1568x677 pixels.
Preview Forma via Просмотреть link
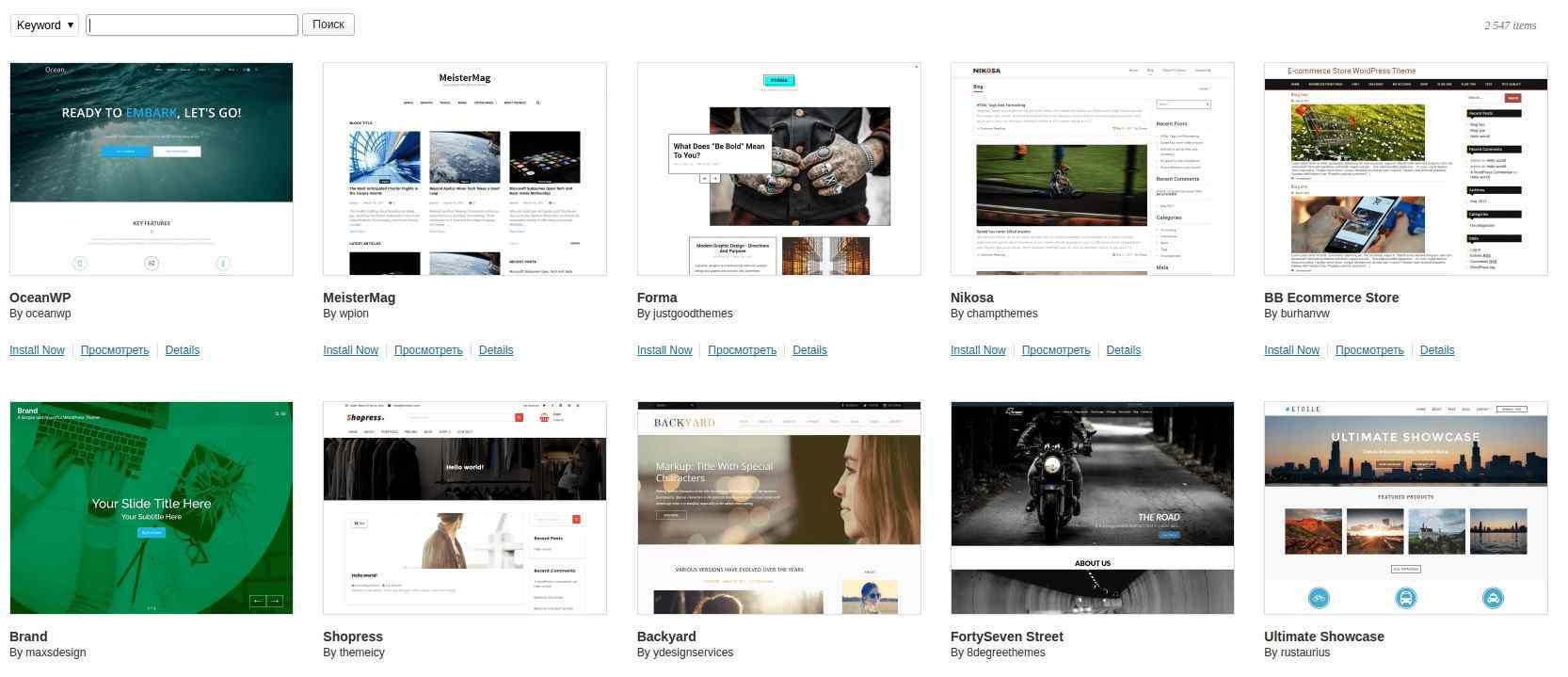point(743,350)
